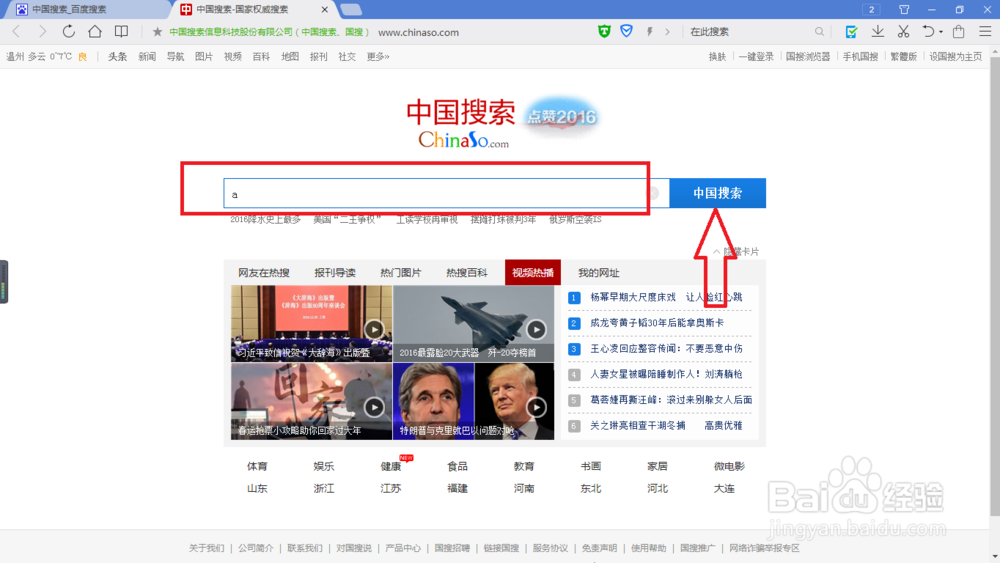Open a new tab with the tab button
The width and height of the screenshot is (1000, 563).
351,10
